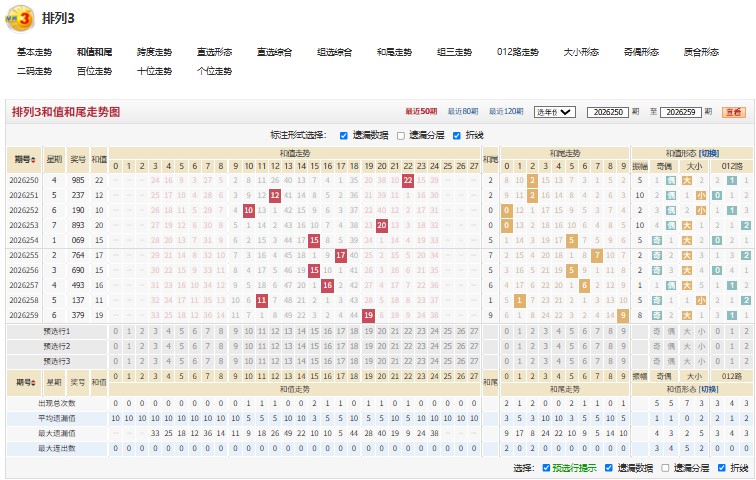Image resolution: width=756 pixels, height=480 pixels.
Task: Select 小 cell in 预选行3 row
Action: [x=701, y=361]
